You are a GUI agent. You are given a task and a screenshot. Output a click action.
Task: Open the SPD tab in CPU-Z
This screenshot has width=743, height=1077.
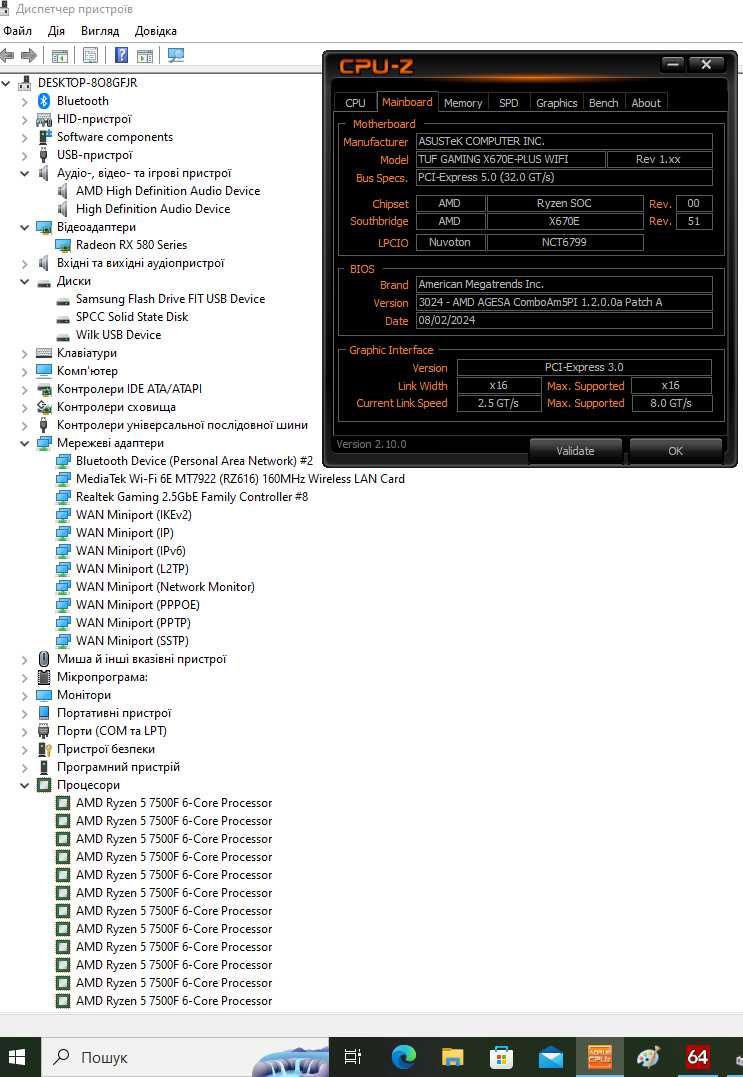[508, 102]
